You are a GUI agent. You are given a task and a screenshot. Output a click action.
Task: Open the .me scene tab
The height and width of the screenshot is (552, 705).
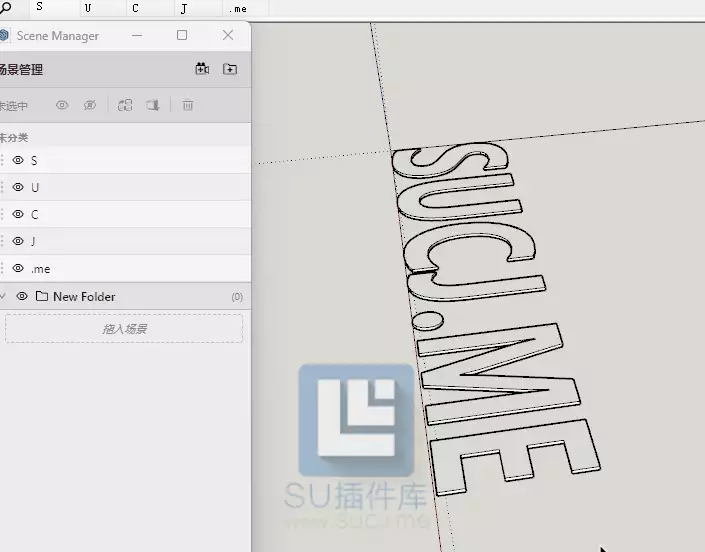click(245, 9)
